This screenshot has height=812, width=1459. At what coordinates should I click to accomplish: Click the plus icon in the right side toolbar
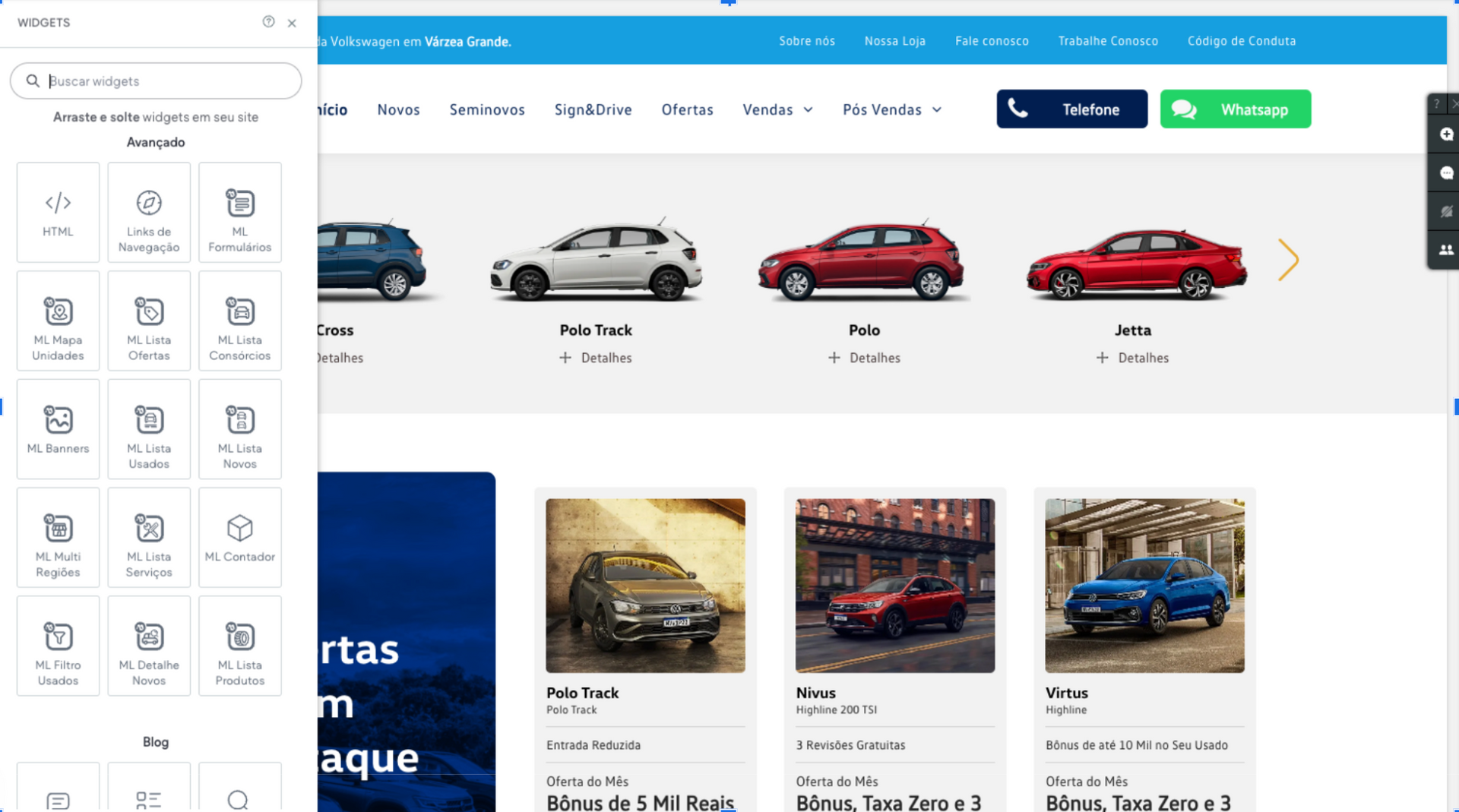coord(1446,134)
